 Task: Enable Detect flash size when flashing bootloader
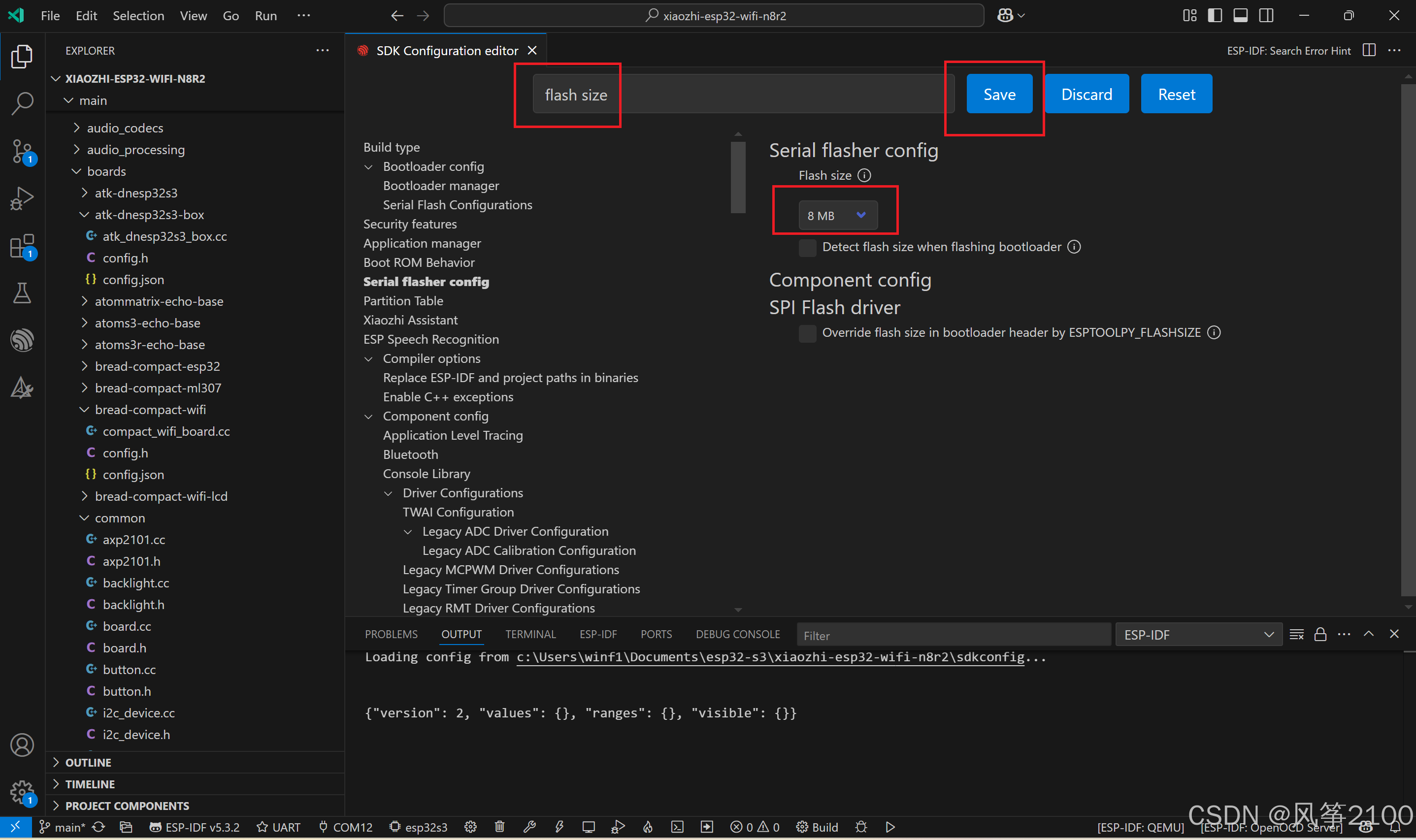tap(807, 247)
